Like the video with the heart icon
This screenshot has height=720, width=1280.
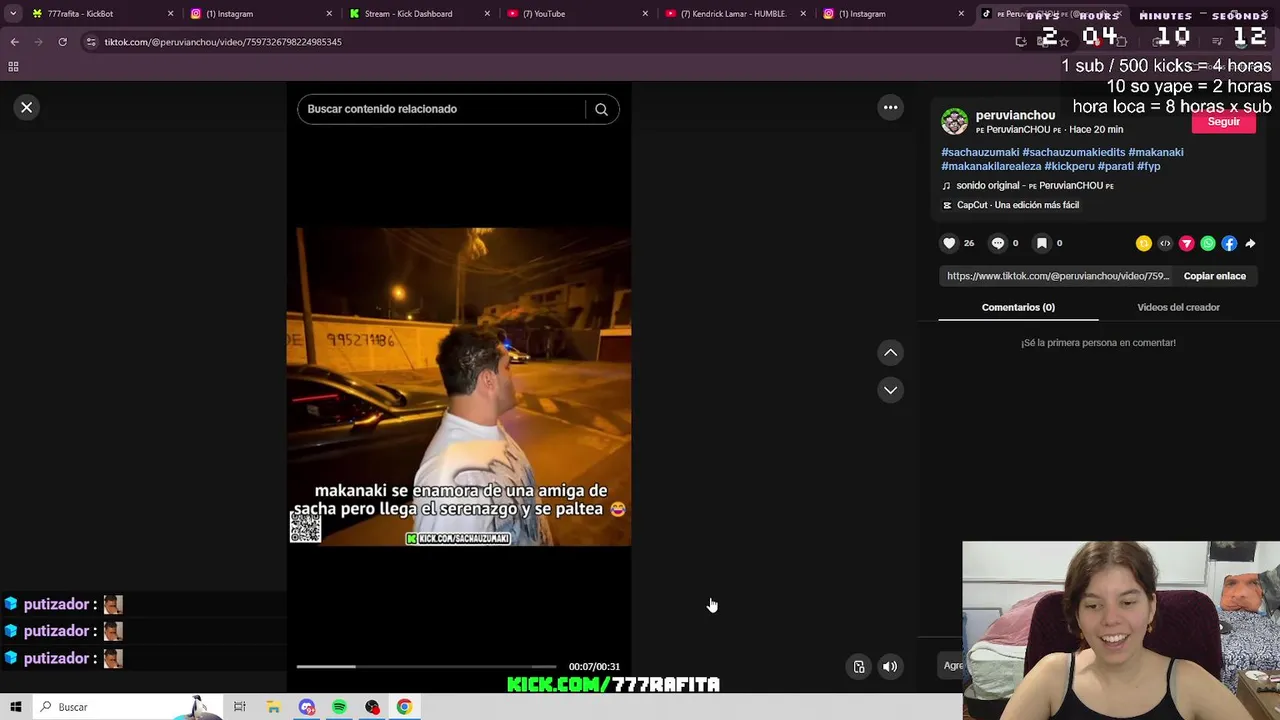pyautogui.click(x=949, y=243)
